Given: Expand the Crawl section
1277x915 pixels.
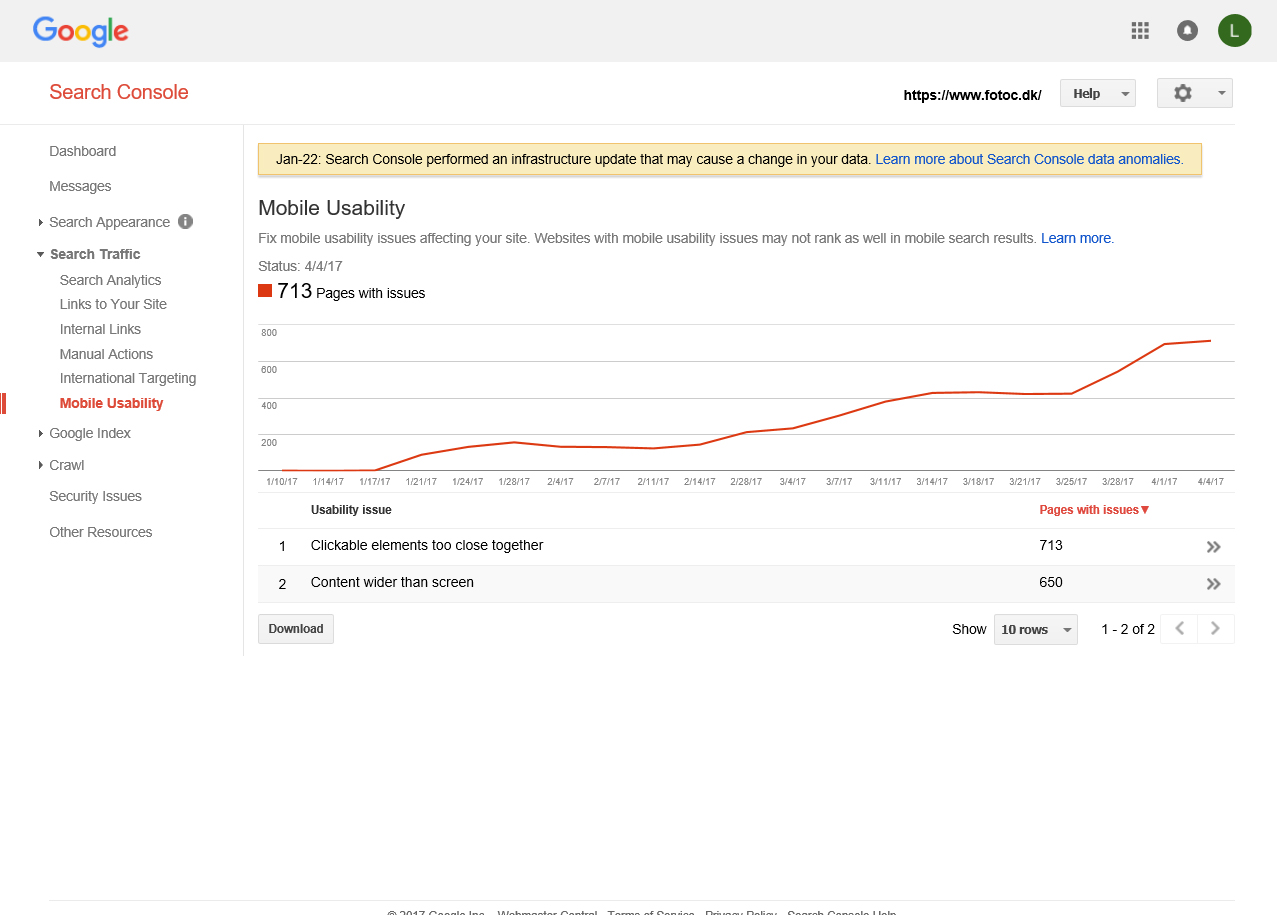Looking at the screenshot, I should pos(40,466).
